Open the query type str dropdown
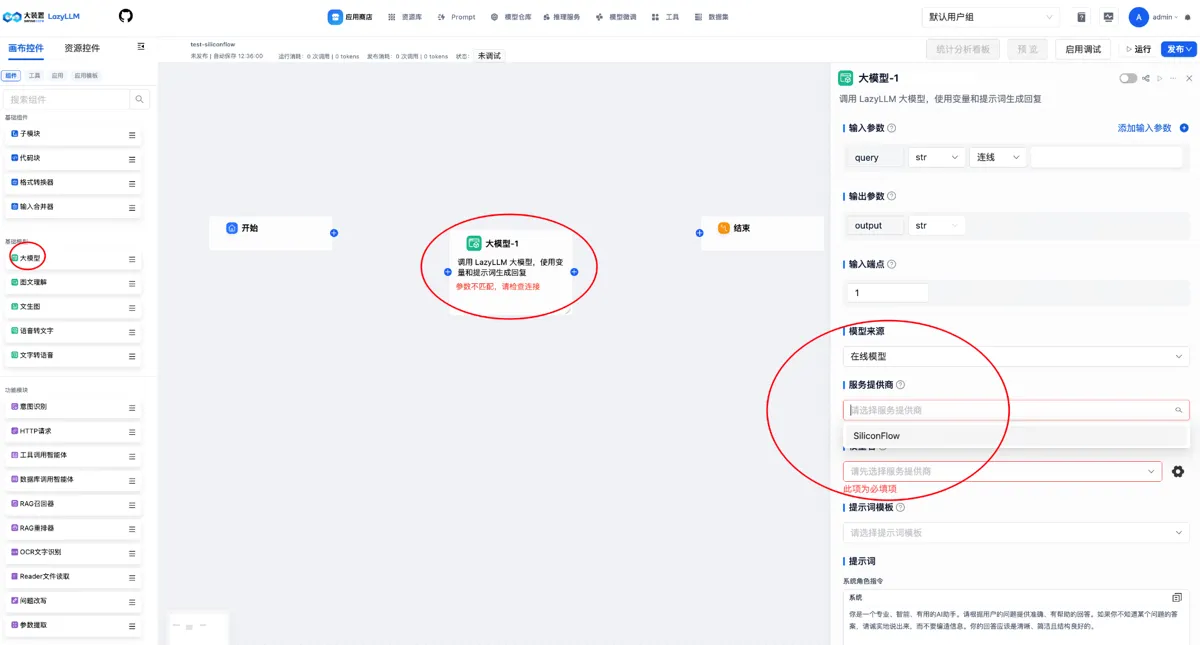The width and height of the screenshot is (1200, 645). point(936,157)
